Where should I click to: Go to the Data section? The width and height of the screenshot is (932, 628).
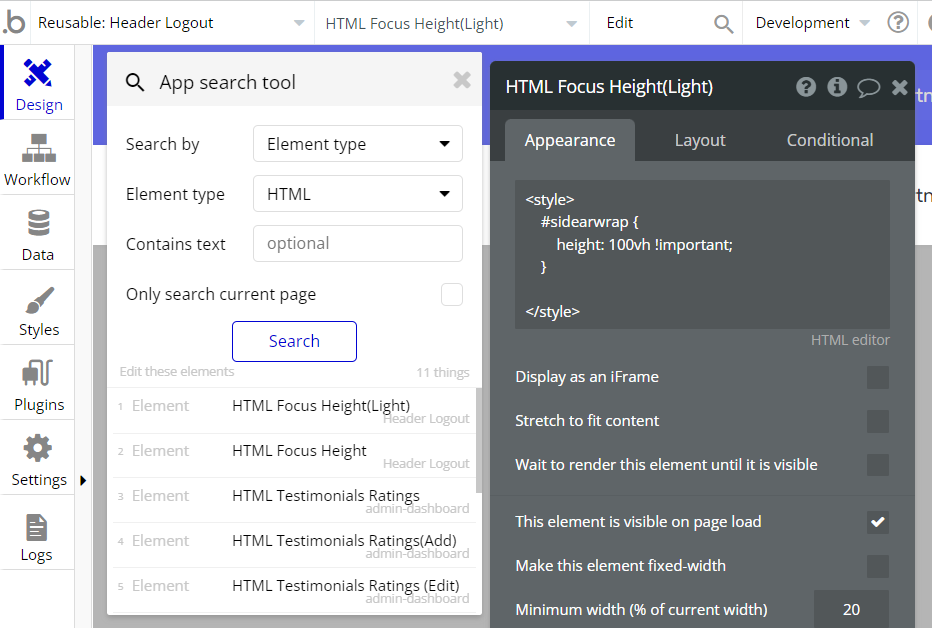point(38,233)
